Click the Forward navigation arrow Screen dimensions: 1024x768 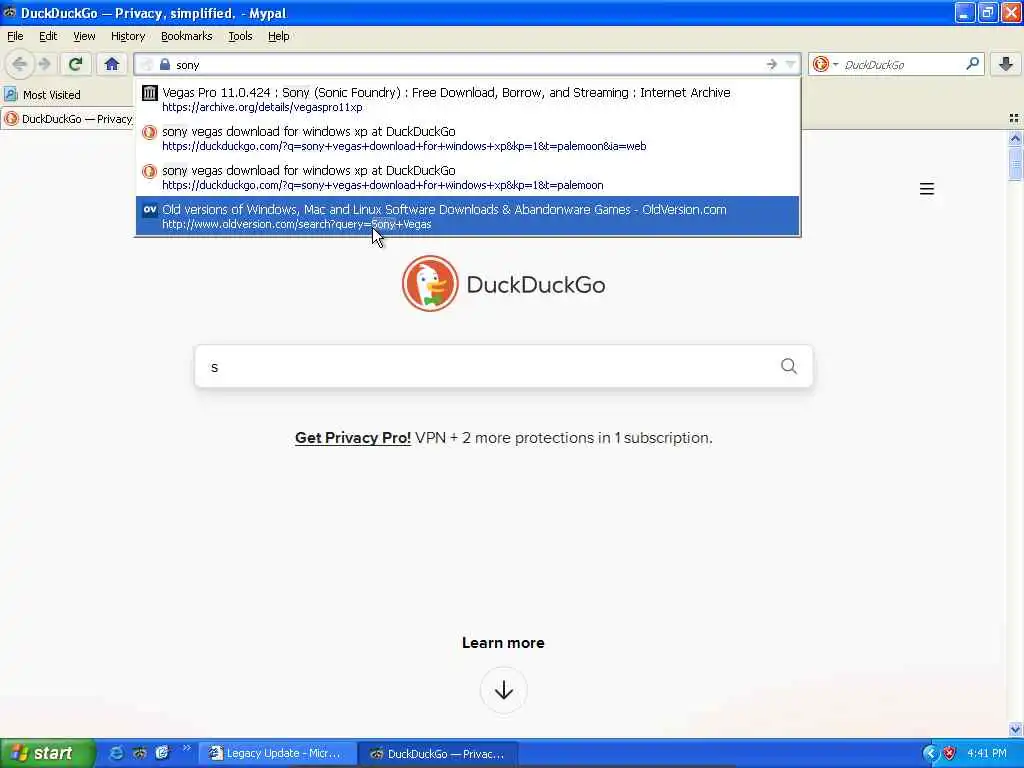(x=44, y=64)
